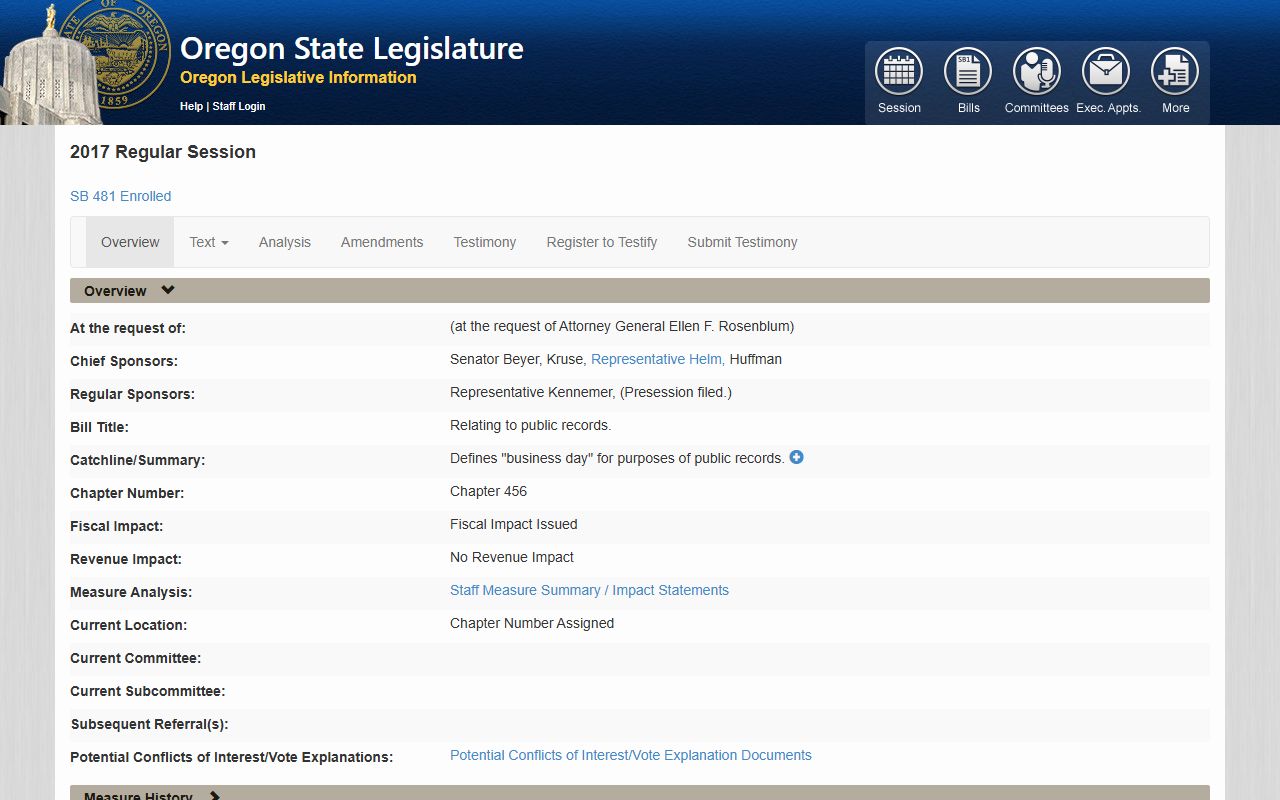This screenshot has width=1280, height=800.
Task: Click the Subsequent Referral(s) label
Action: (149, 724)
